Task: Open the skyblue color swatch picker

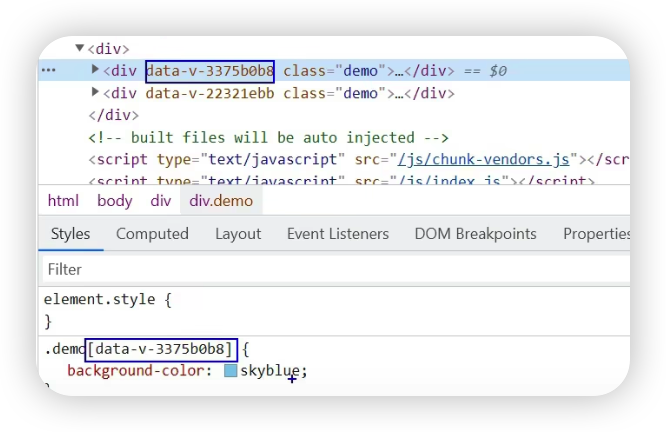Action: tap(230, 371)
